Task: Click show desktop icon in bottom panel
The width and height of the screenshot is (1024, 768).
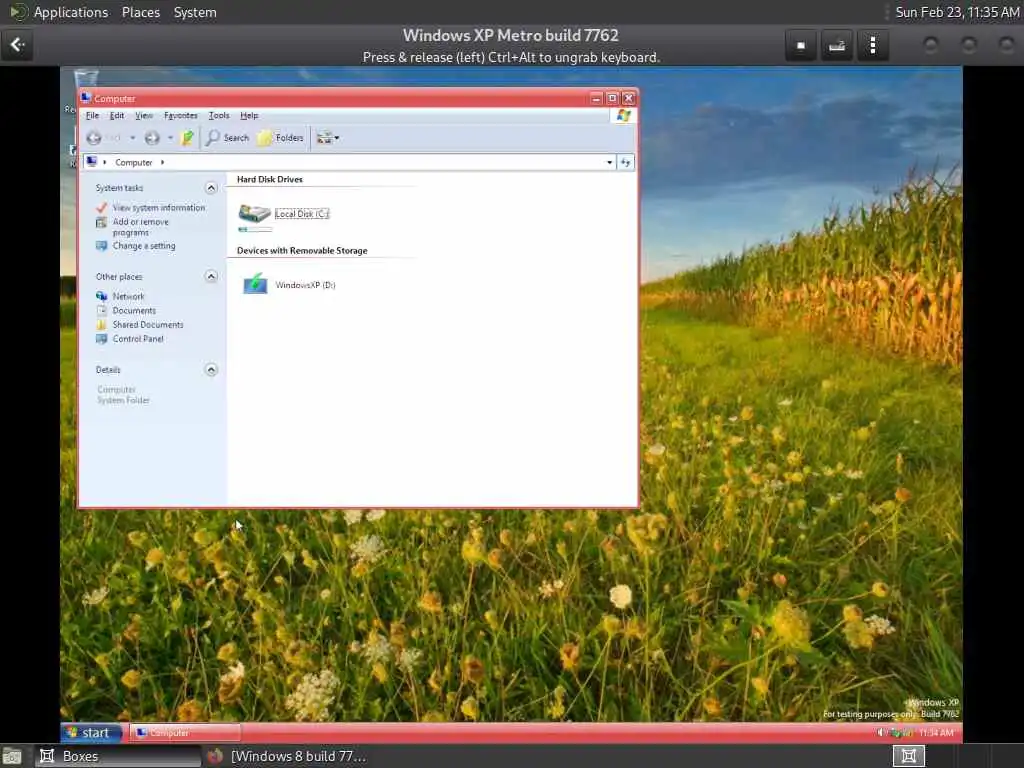Action: (x=12, y=757)
